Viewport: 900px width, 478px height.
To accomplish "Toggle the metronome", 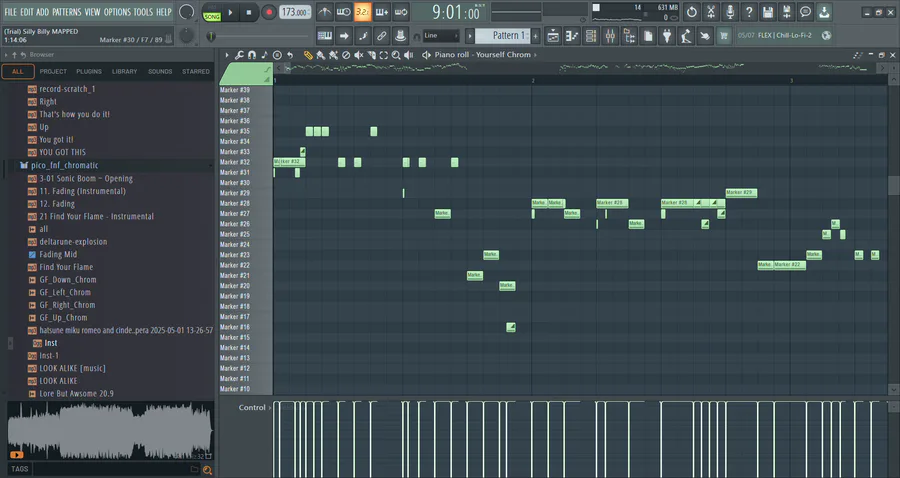I will 324,11.
